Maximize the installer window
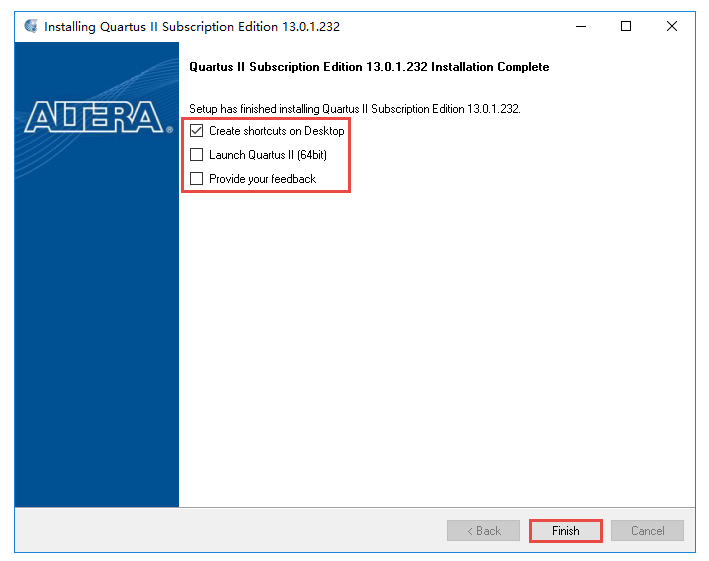The width and height of the screenshot is (709, 561). [x=626, y=26]
